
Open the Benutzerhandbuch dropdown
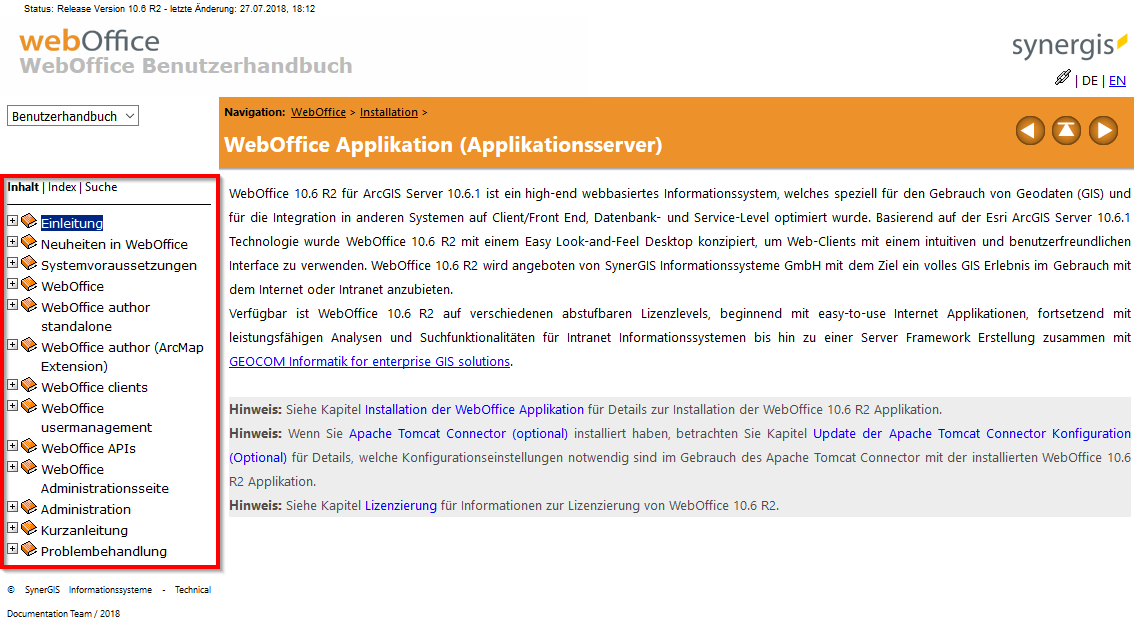pyautogui.click(x=73, y=116)
